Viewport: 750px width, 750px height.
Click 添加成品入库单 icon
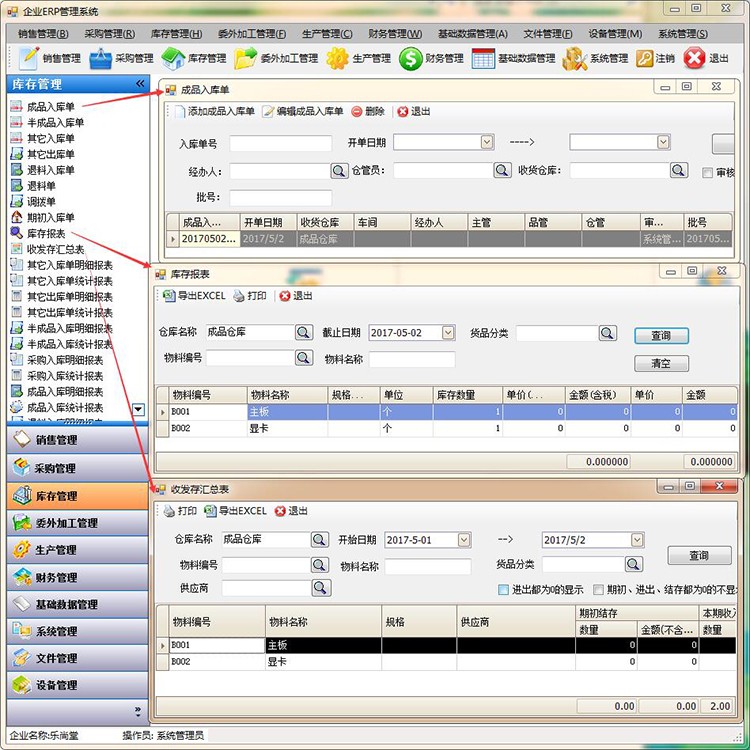(x=179, y=111)
